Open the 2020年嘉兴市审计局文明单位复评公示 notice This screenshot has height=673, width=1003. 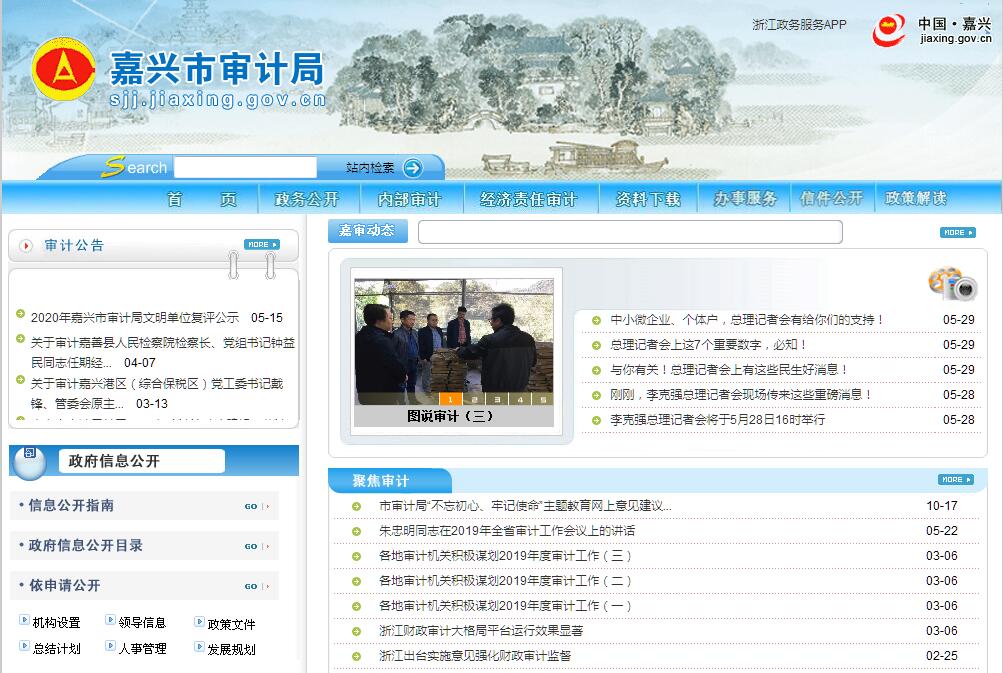135,318
